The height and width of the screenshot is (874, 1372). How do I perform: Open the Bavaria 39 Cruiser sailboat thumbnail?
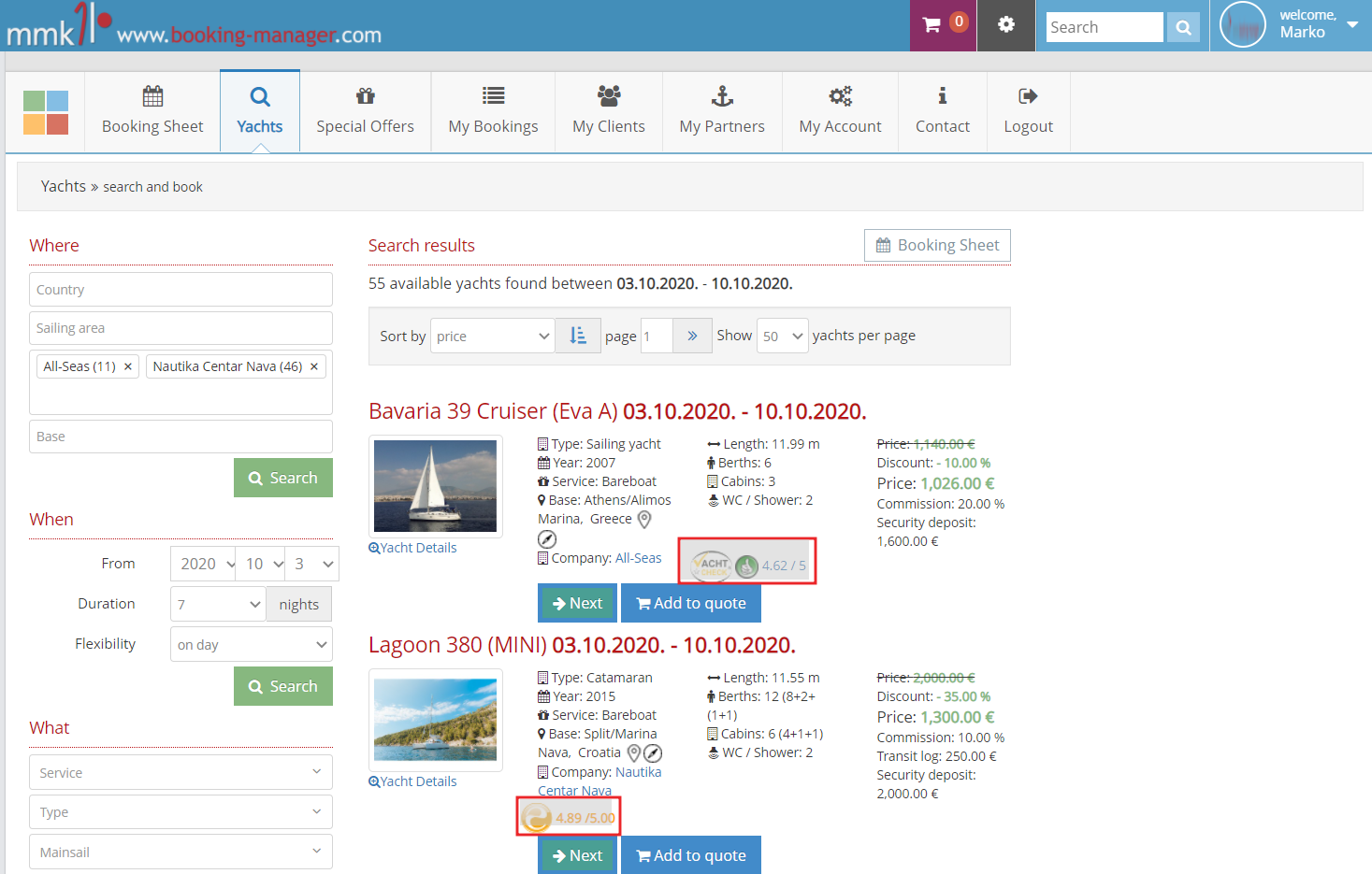(x=436, y=486)
